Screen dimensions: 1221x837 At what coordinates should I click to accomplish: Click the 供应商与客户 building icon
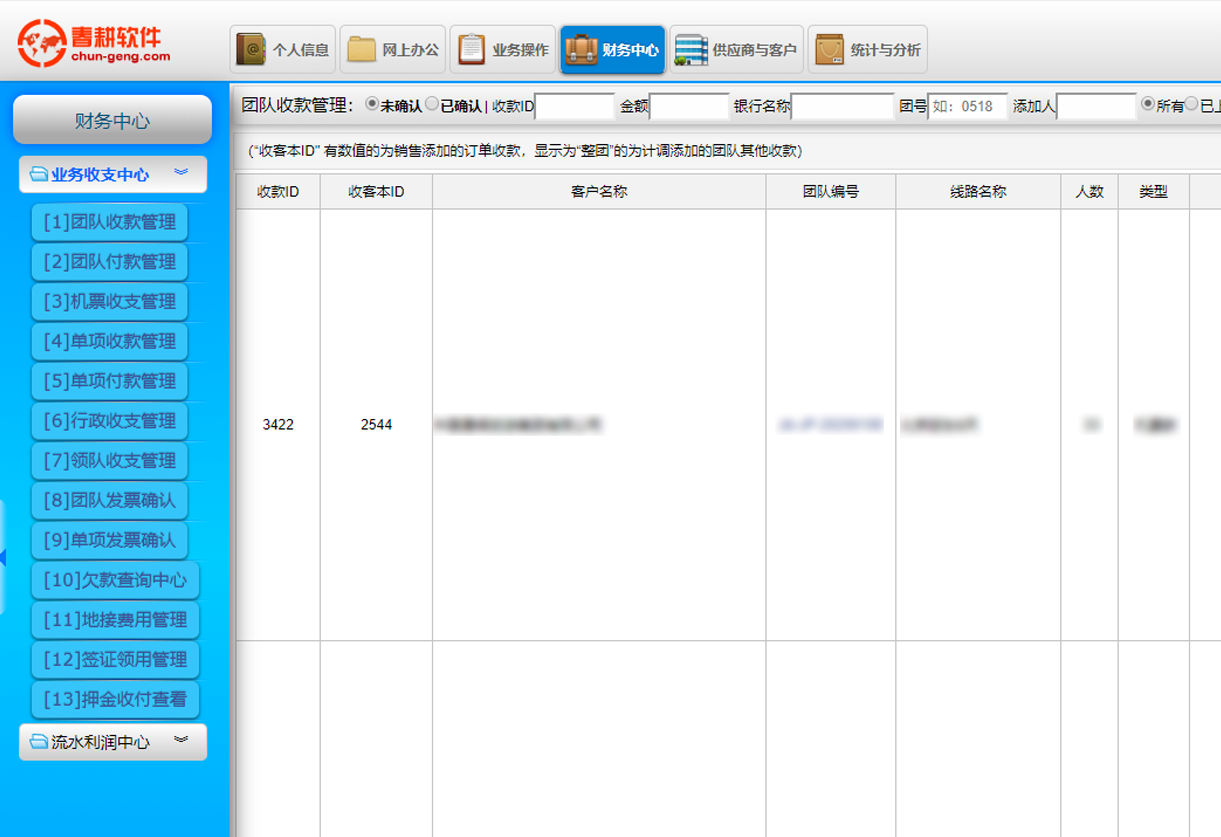point(691,49)
